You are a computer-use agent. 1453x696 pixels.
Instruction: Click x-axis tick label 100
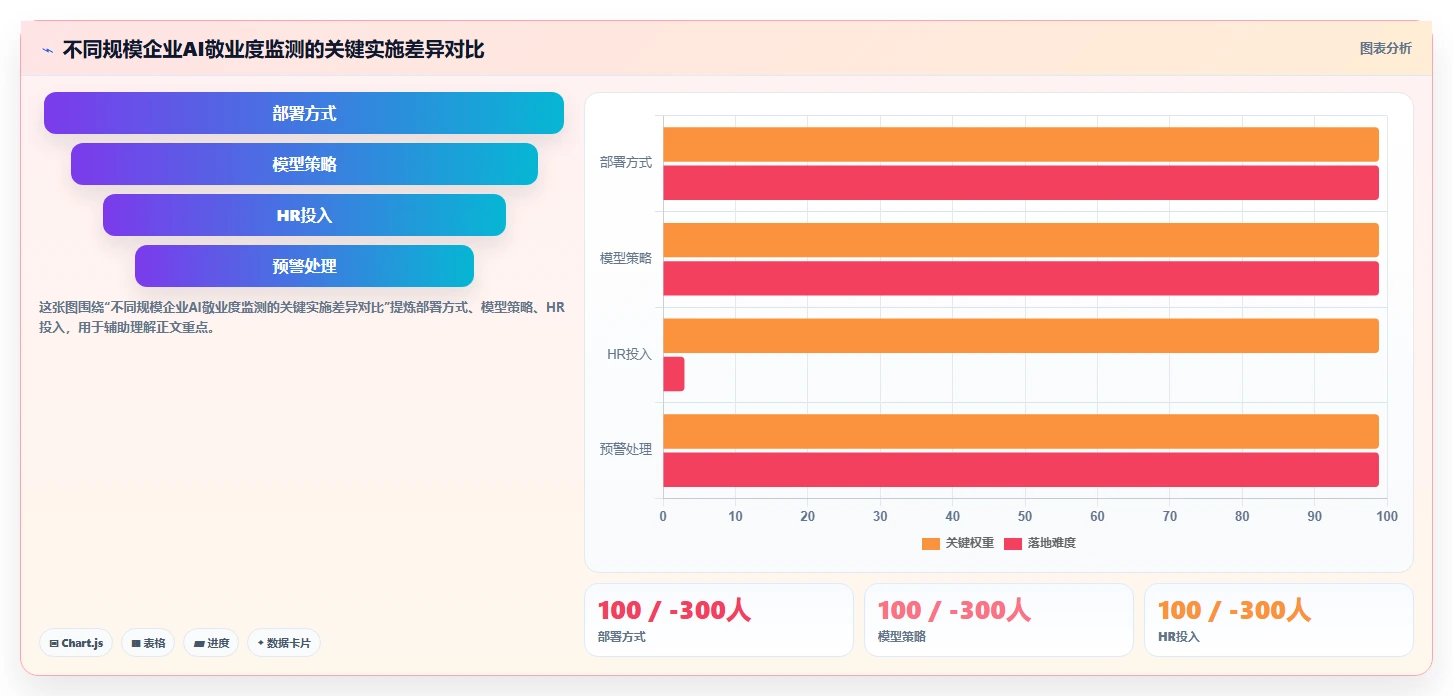point(1386,516)
